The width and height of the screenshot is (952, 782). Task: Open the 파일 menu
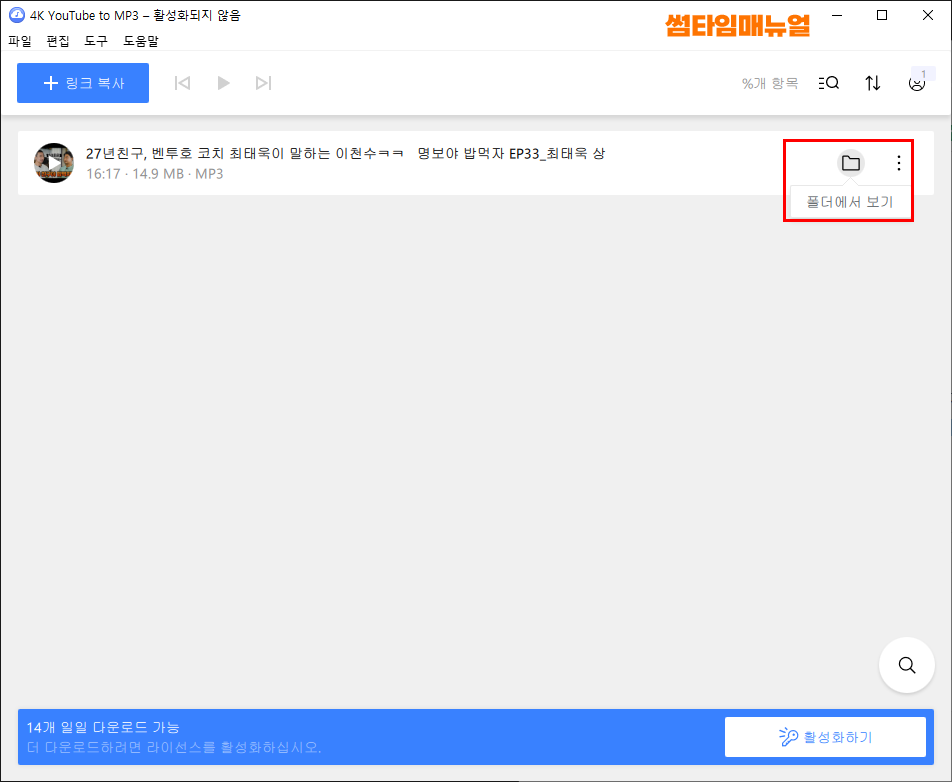point(19,41)
